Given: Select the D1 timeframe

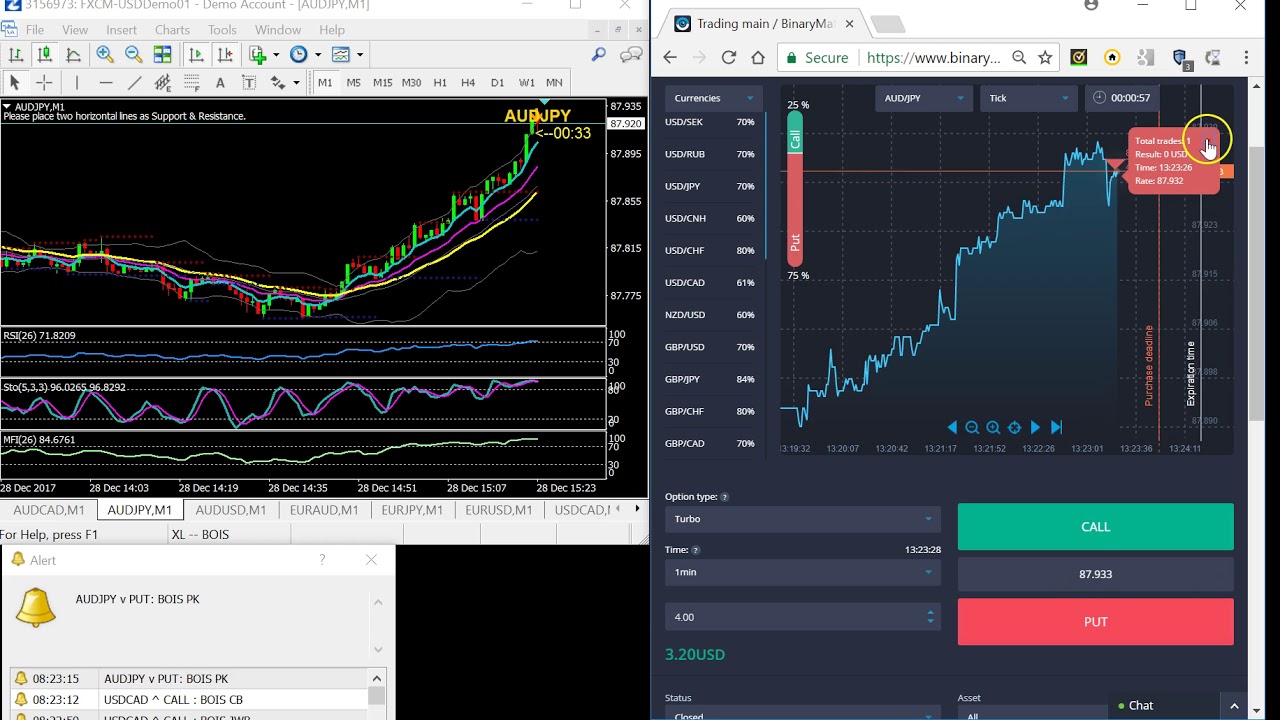Looking at the screenshot, I should coord(497,83).
